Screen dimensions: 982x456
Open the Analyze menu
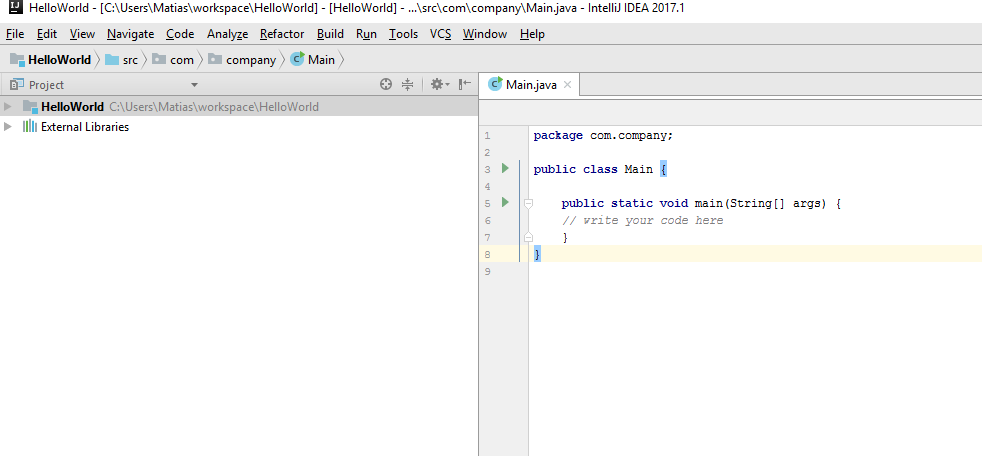[227, 34]
